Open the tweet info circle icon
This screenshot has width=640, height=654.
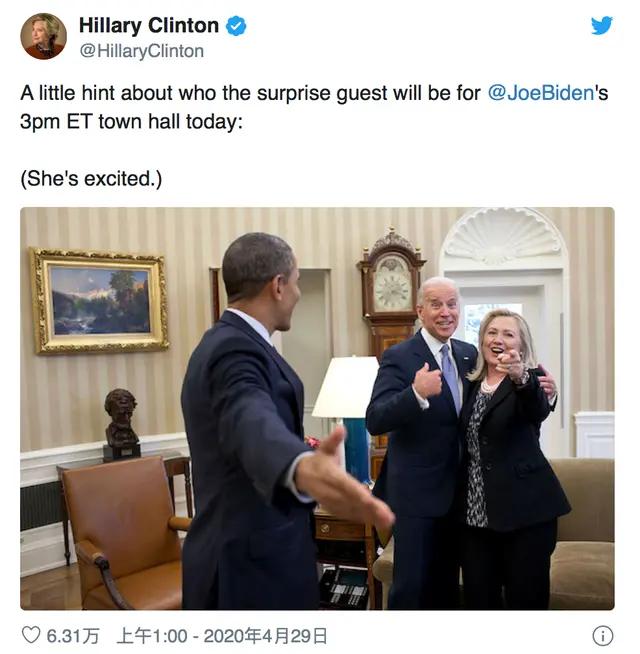[x=603, y=636]
